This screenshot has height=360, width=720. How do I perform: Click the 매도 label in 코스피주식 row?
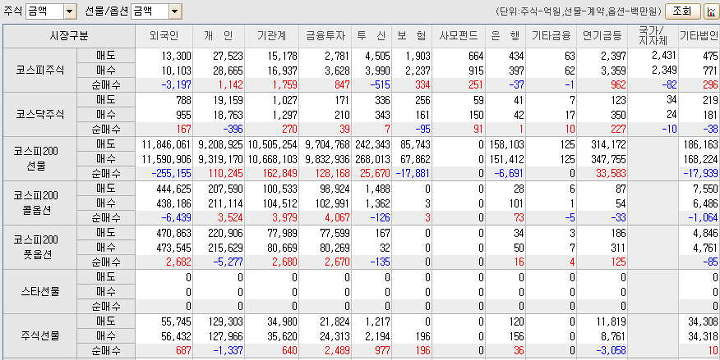[106, 56]
